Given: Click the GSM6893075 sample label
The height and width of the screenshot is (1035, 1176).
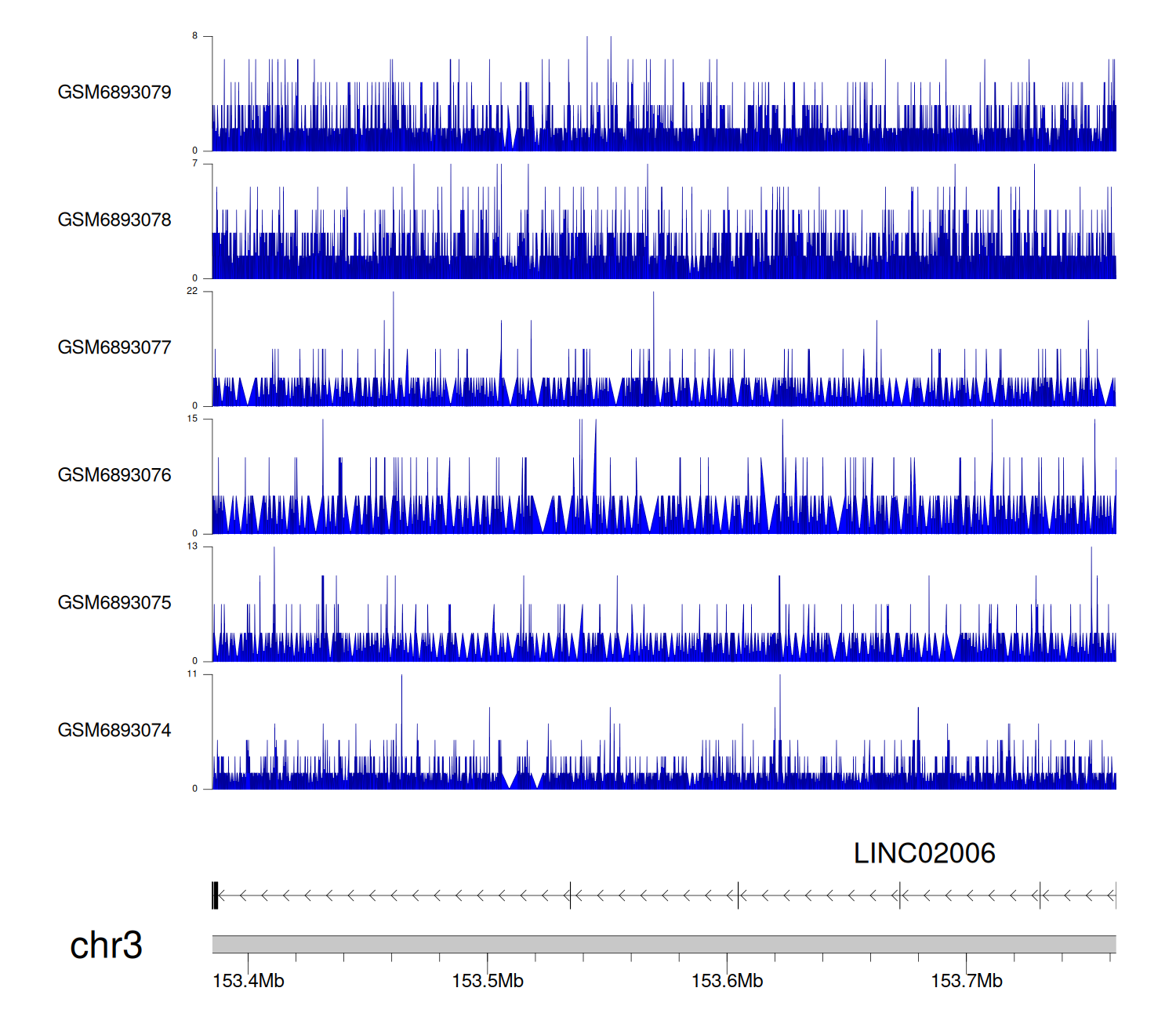Looking at the screenshot, I should (x=114, y=603).
